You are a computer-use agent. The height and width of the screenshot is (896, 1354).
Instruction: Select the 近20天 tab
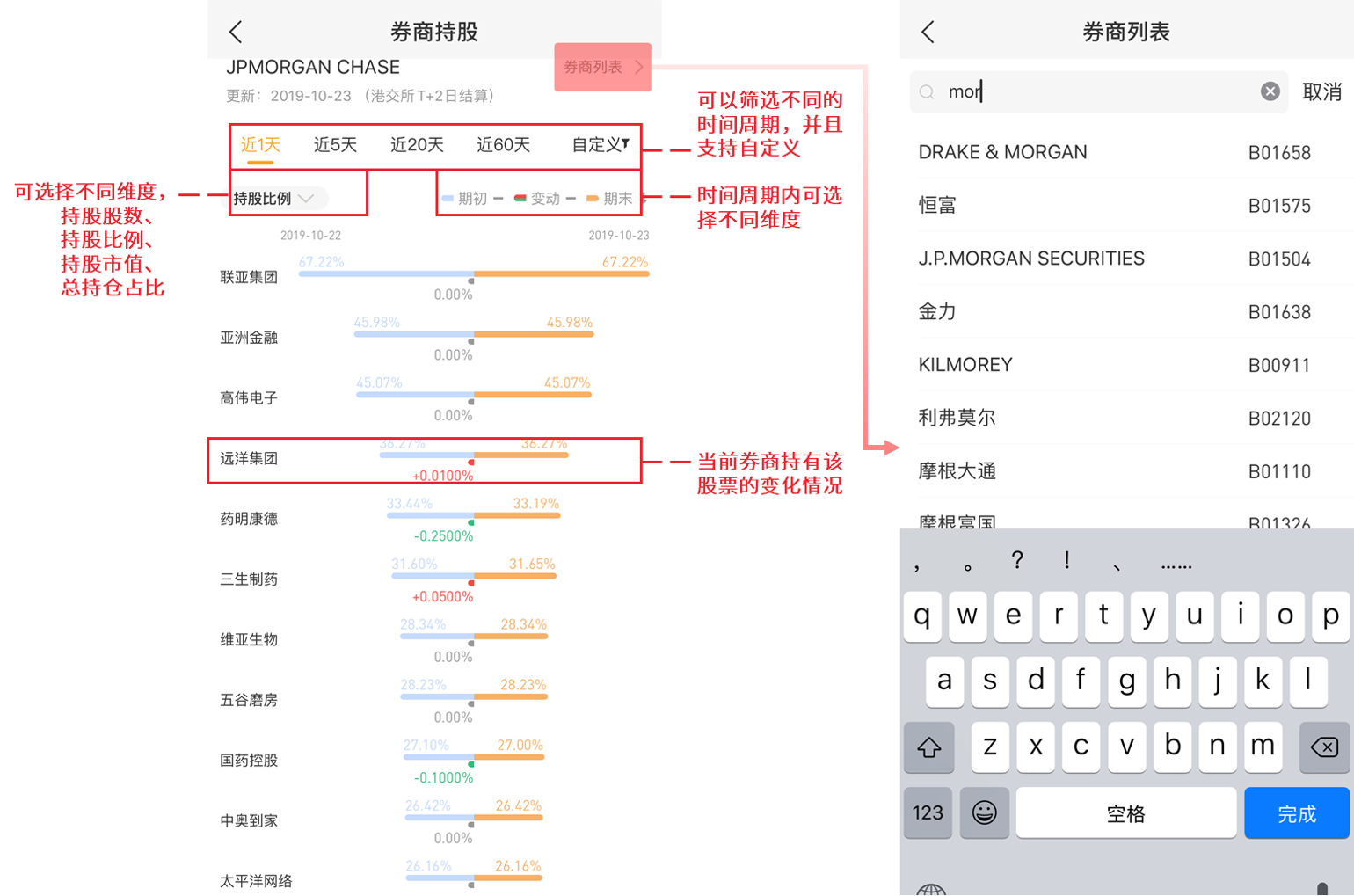click(418, 145)
